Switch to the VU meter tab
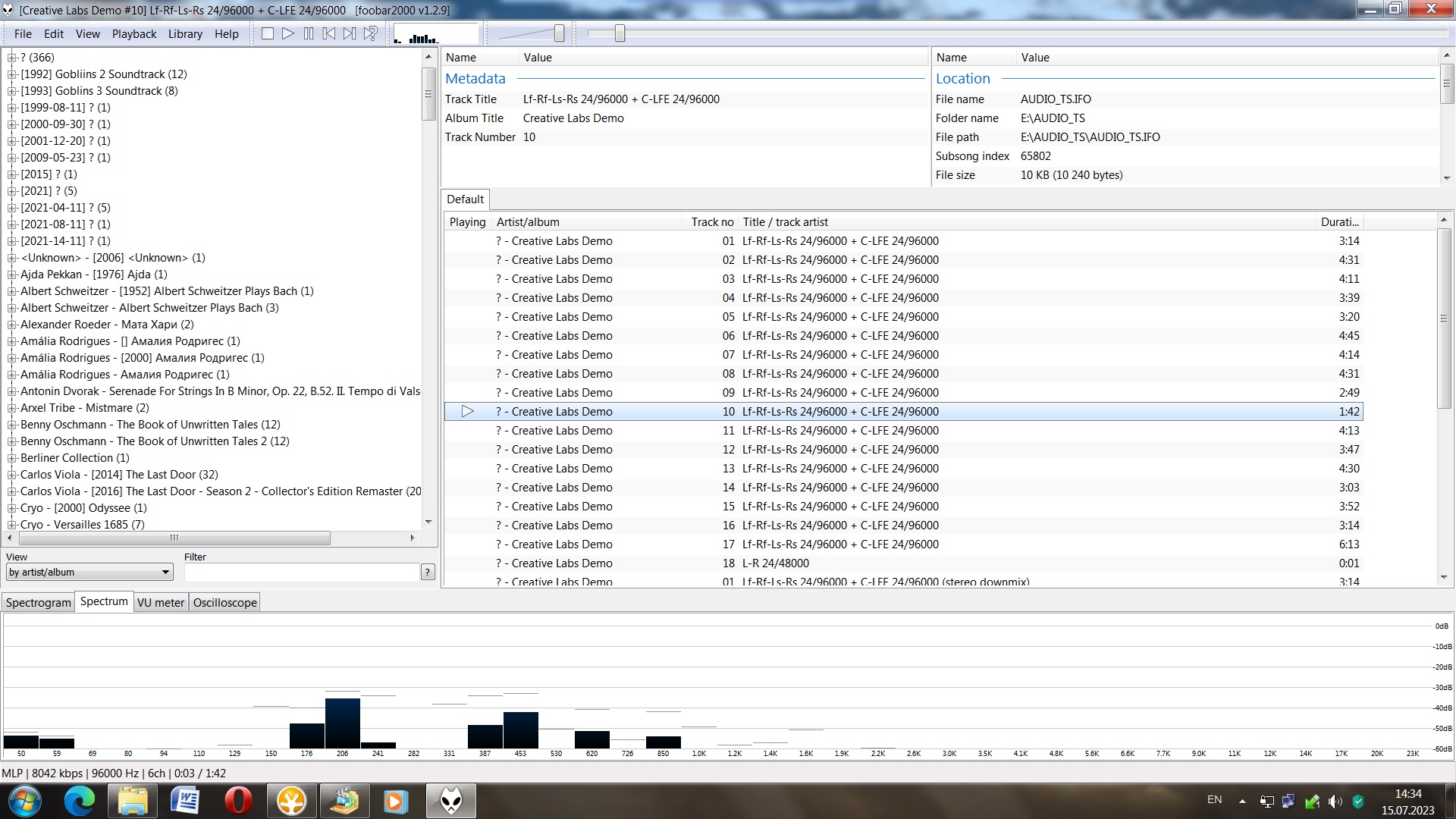This screenshot has height=819, width=1456. pyautogui.click(x=160, y=603)
